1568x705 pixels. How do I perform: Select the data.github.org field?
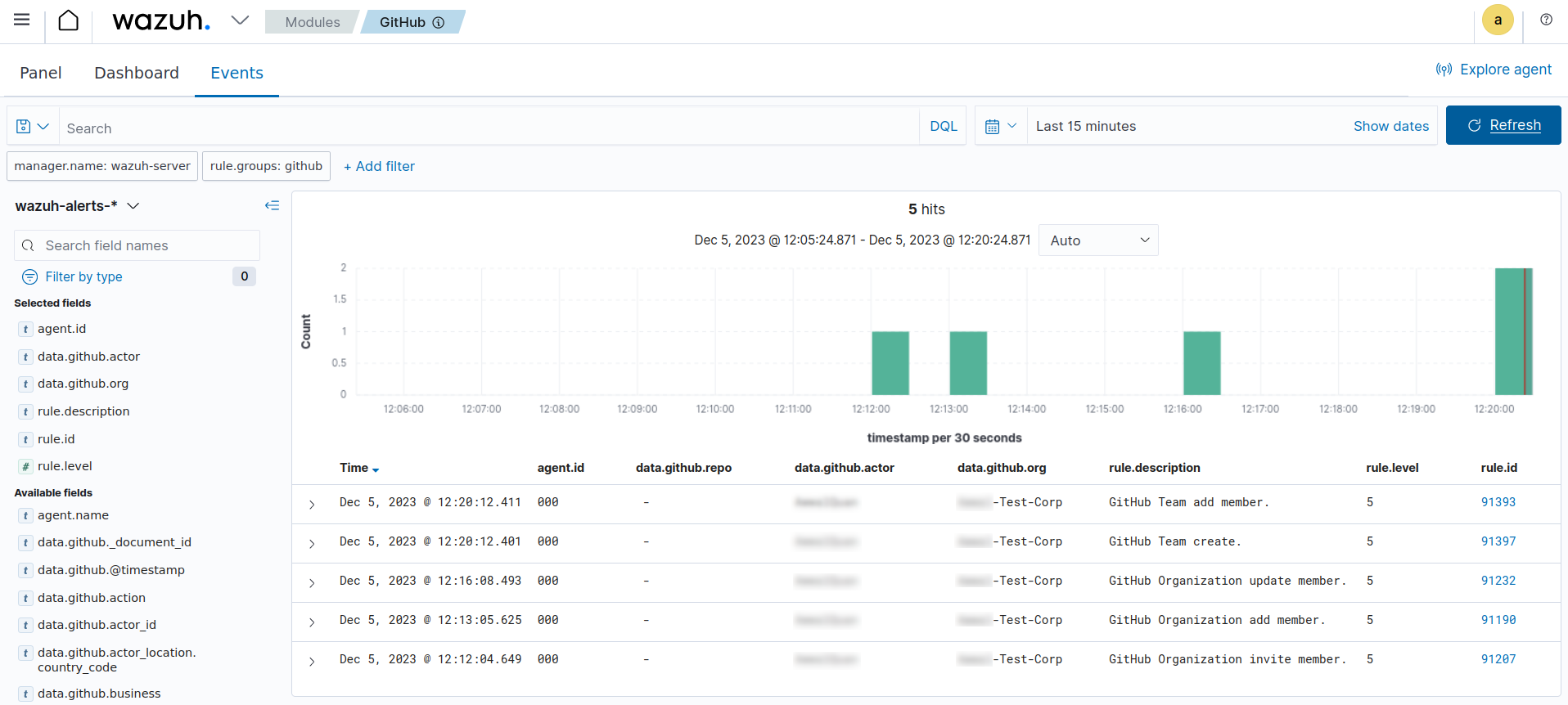click(x=83, y=384)
